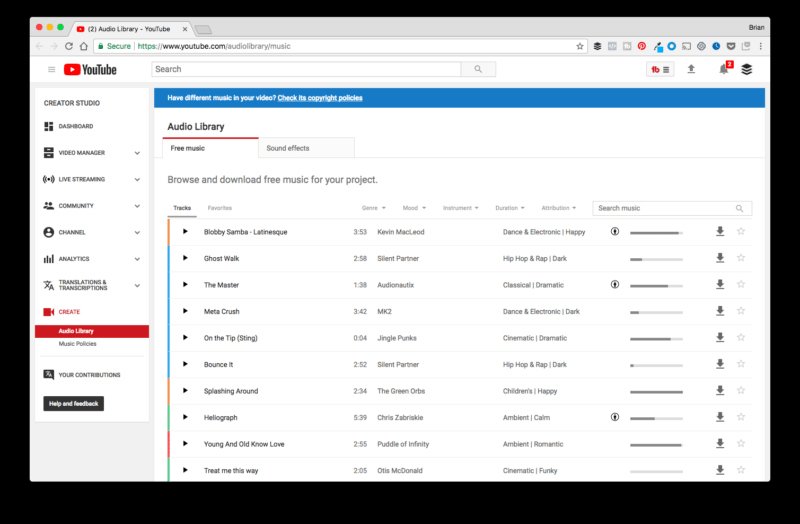Favorite Blobby Samba with its star

click(x=741, y=232)
